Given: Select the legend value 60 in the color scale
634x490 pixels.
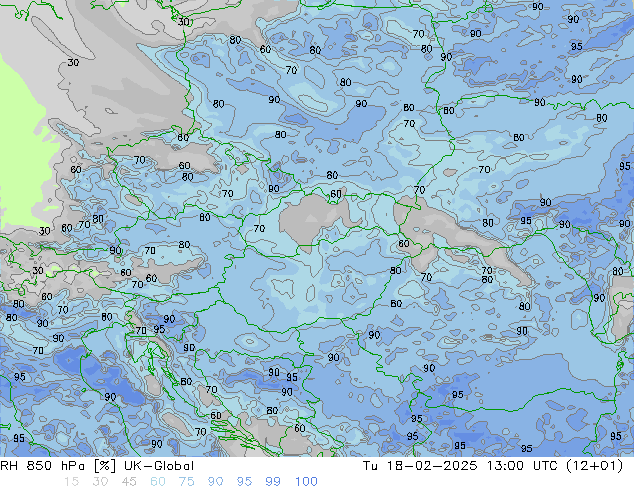Looking at the screenshot, I should [158, 482].
